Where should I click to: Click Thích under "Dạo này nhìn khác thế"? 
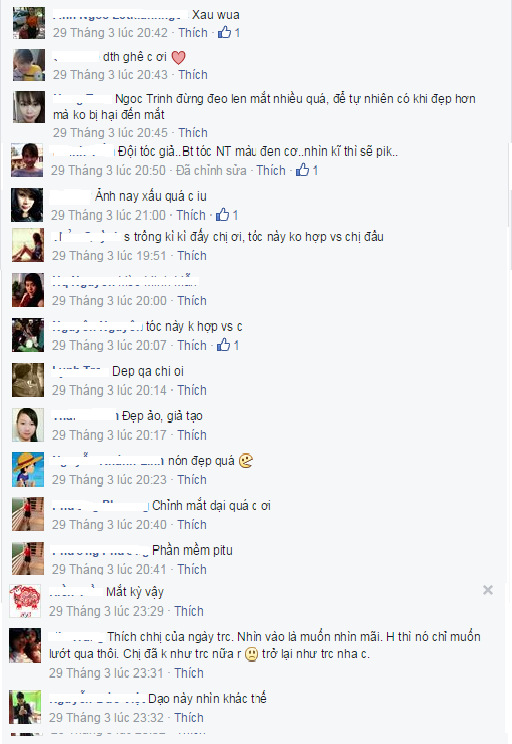pos(189,717)
